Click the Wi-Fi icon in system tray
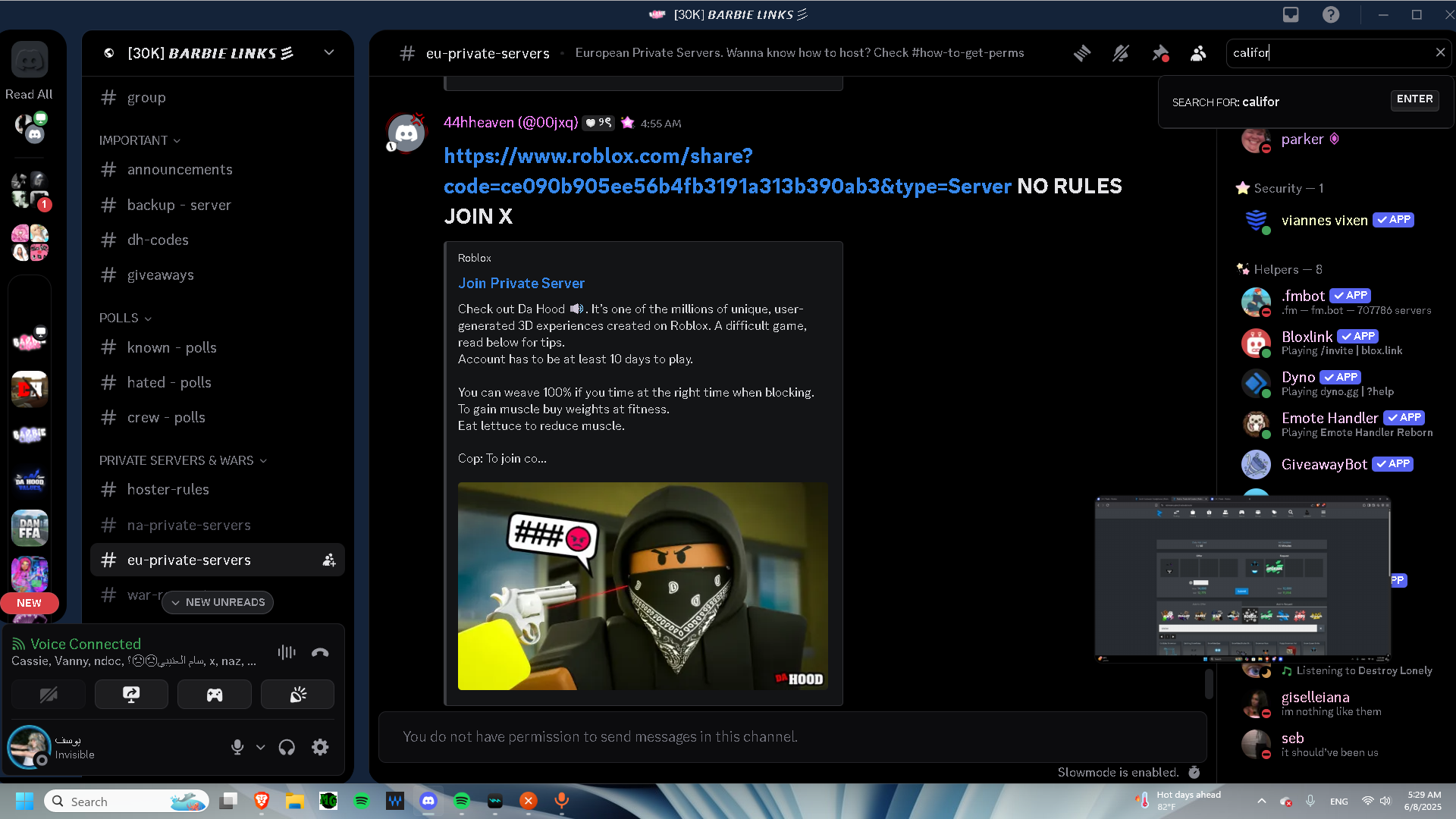The image size is (1456, 819). tap(1367, 801)
